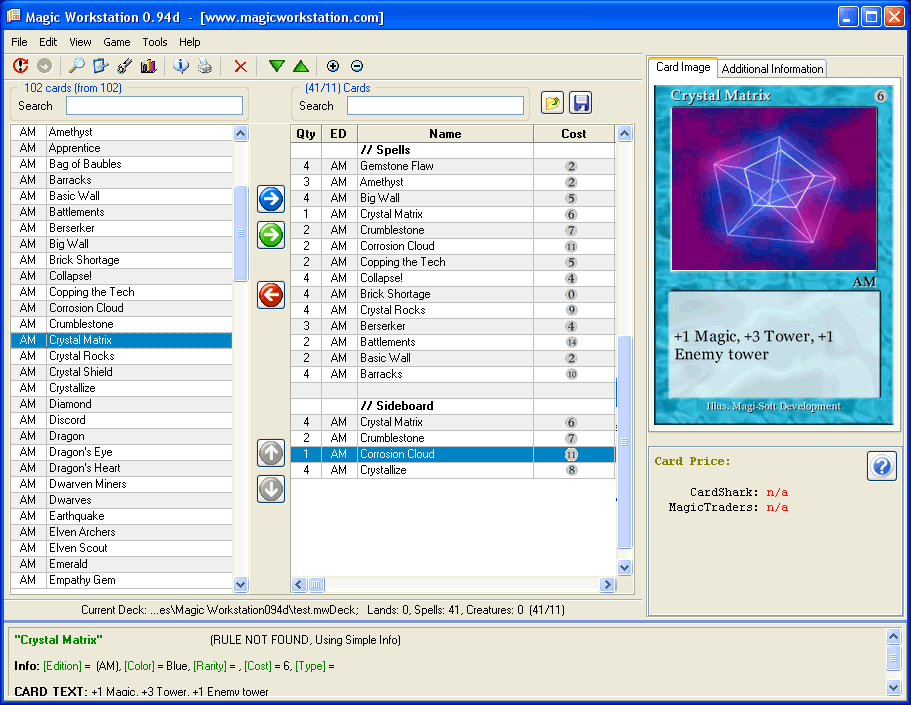Click the red X delete icon
The height and width of the screenshot is (705, 911).
coord(241,66)
